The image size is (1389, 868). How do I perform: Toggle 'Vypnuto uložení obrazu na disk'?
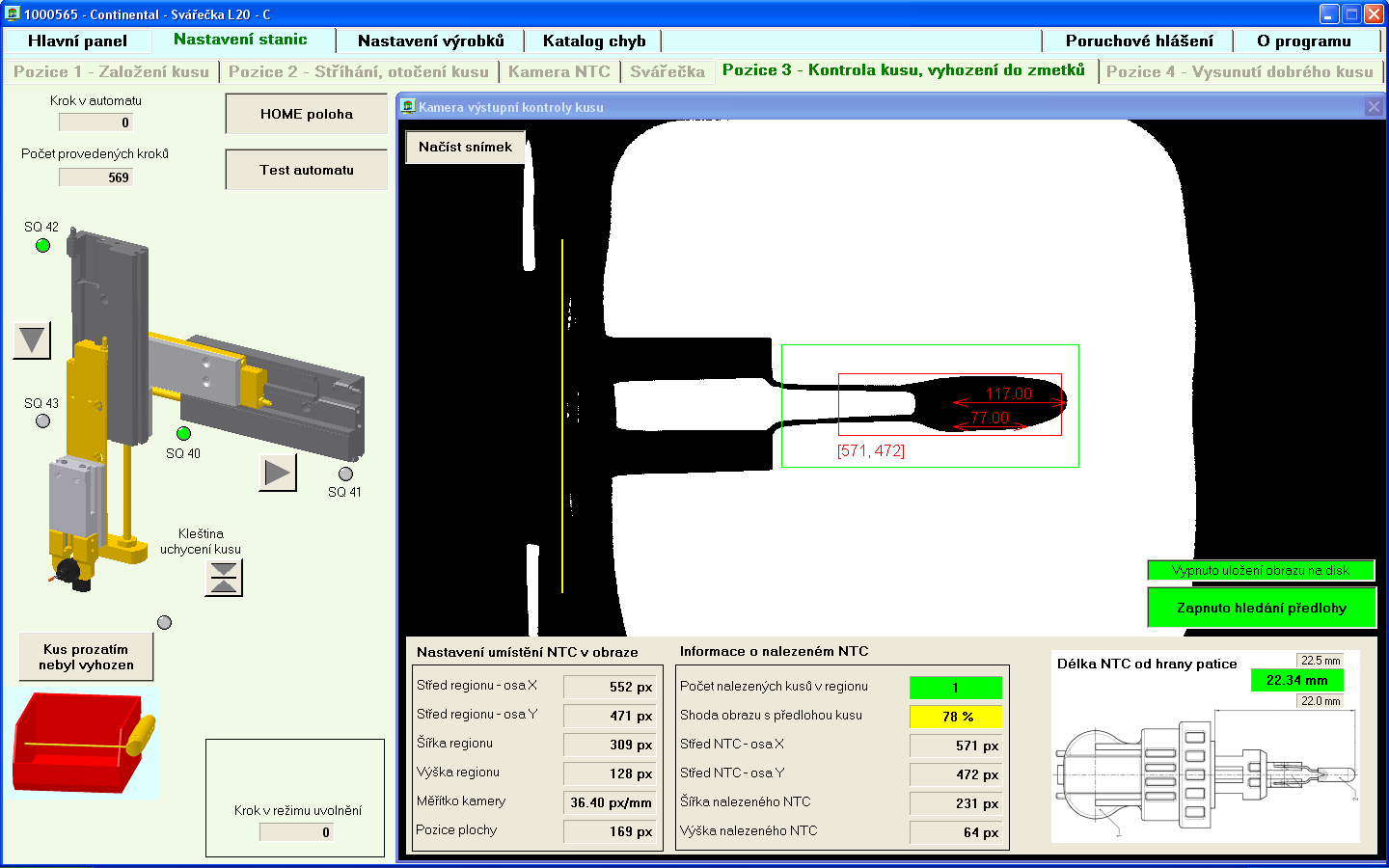pos(1260,570)
